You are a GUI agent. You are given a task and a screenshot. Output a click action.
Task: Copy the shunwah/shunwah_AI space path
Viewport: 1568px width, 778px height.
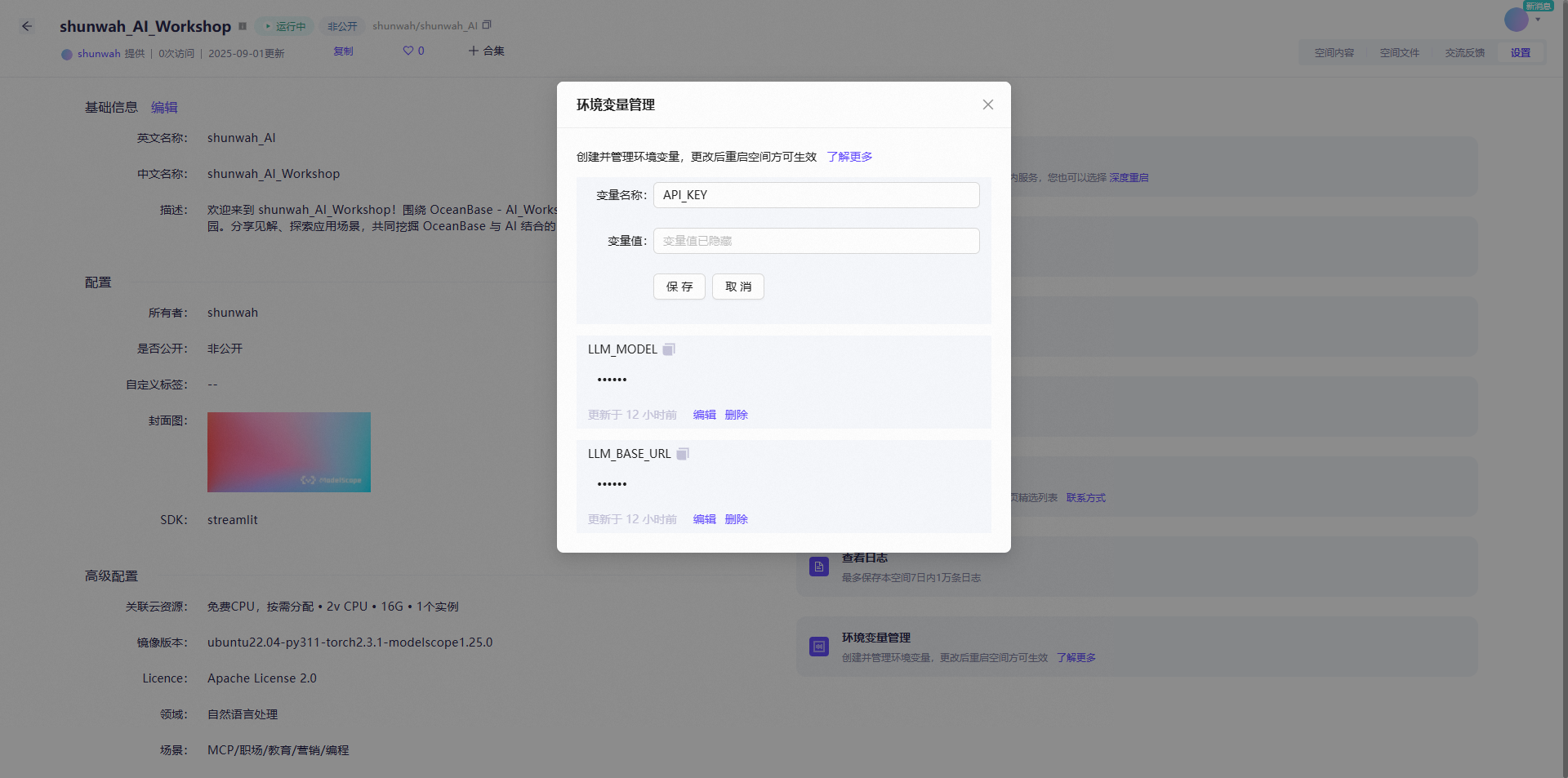pyautogui.click(x=487, y=24)
